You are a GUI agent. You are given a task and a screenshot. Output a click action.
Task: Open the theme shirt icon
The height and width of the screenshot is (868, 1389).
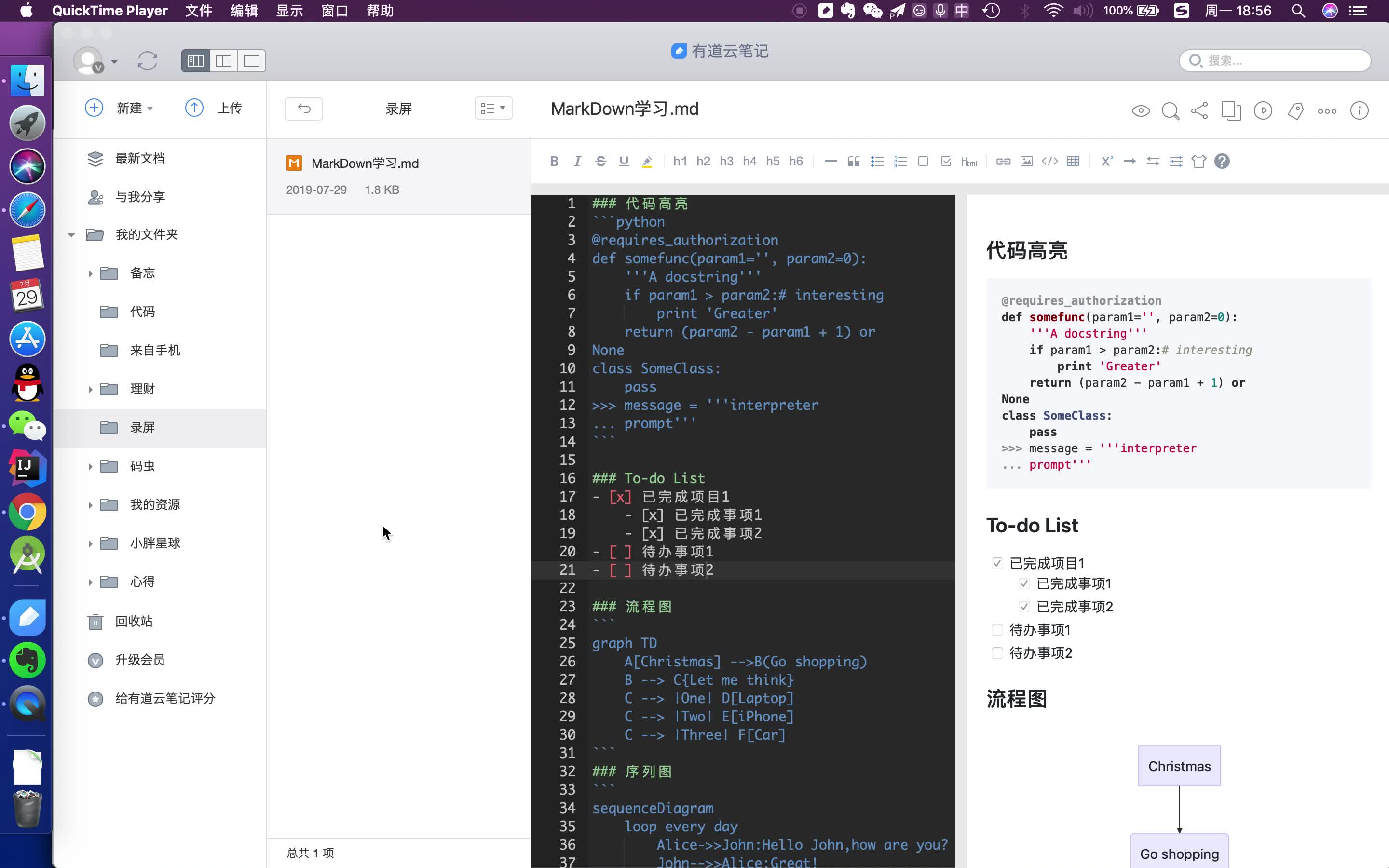(1199, 162)
